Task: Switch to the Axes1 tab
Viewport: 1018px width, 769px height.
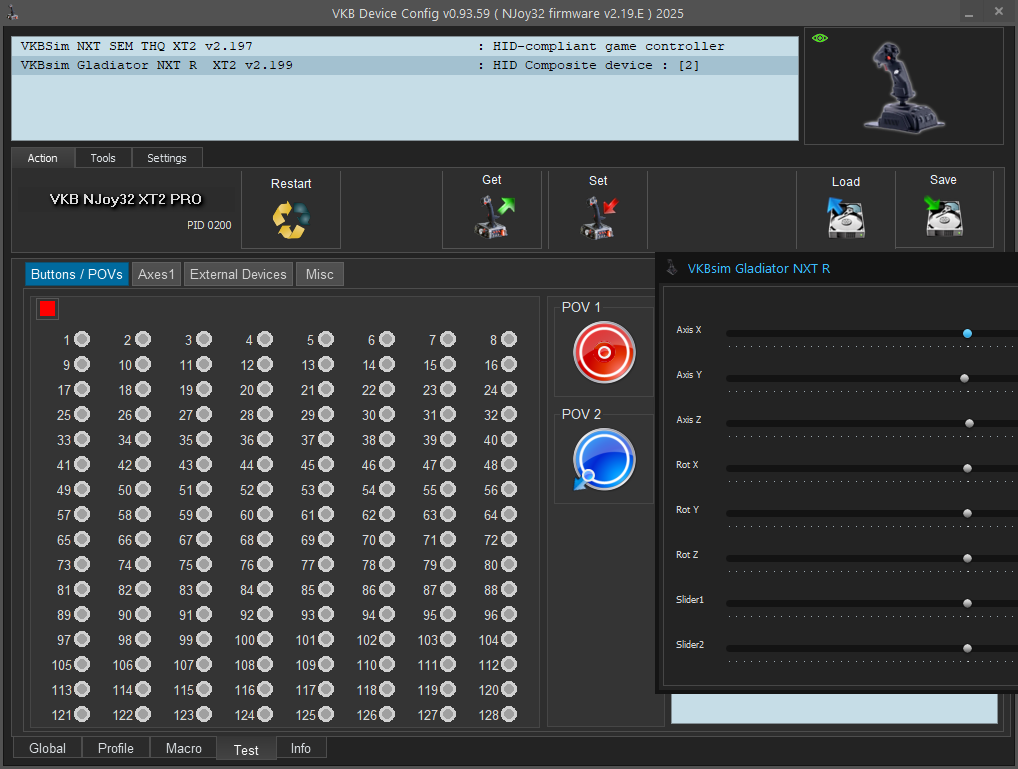Action: pos(156,274)
